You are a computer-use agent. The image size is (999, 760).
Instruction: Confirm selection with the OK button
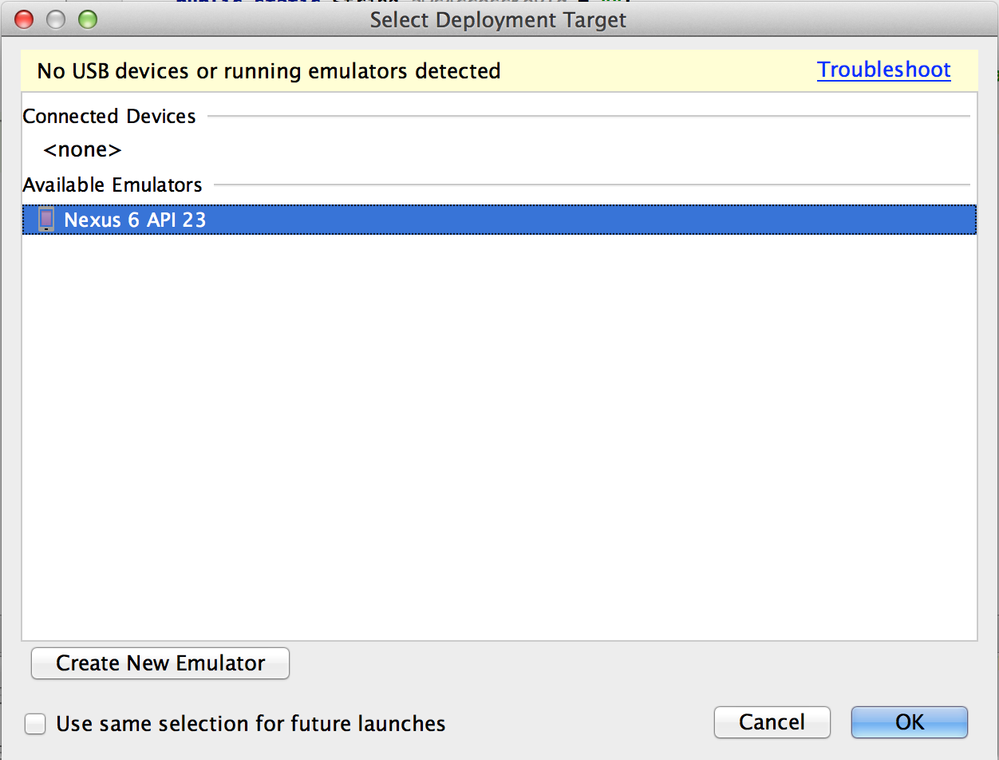909,722
